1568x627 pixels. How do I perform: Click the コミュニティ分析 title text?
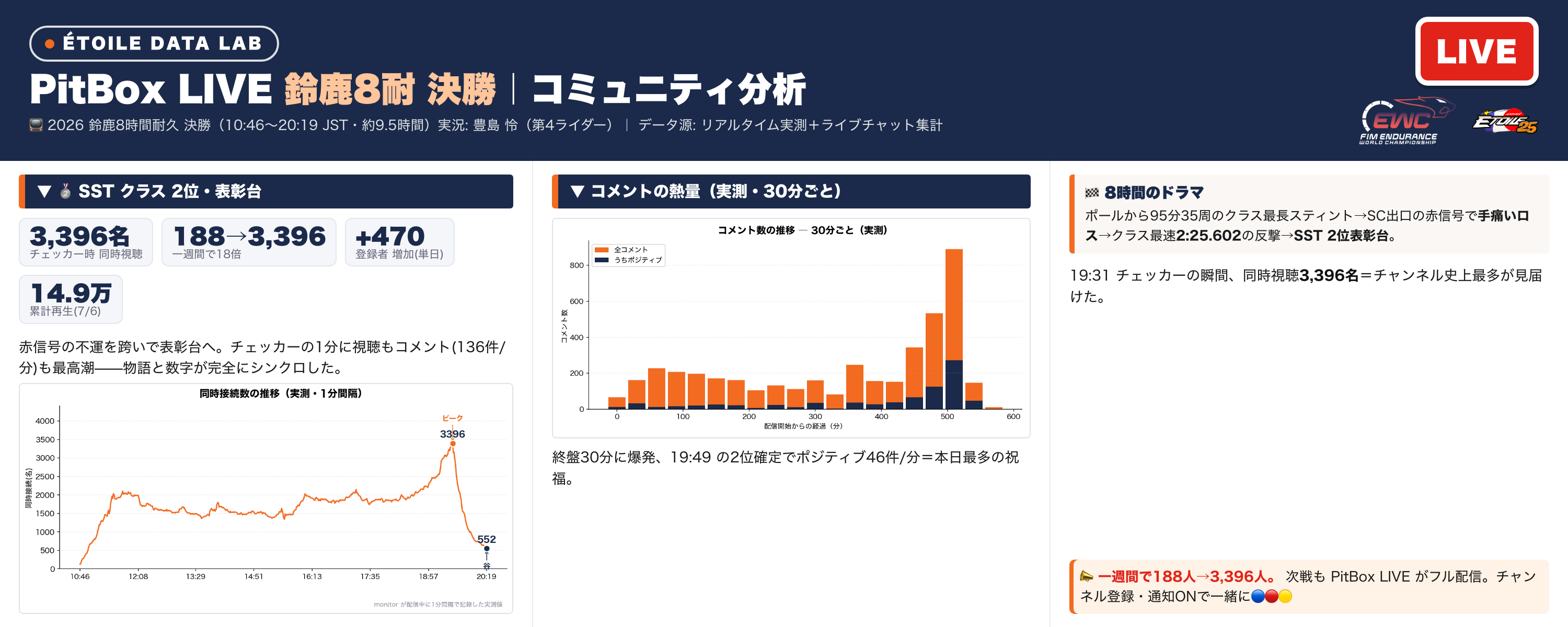pyautogui.click(x=669, y=89)
